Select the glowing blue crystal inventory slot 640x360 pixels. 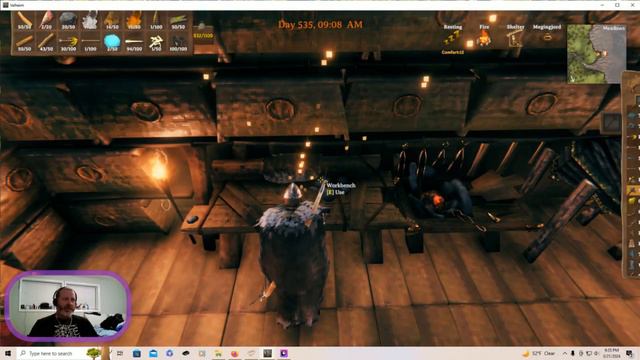point(112,42)
